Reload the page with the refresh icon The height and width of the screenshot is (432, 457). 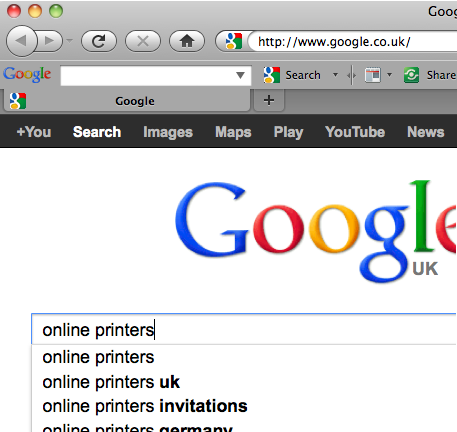[x=99, y=41]
